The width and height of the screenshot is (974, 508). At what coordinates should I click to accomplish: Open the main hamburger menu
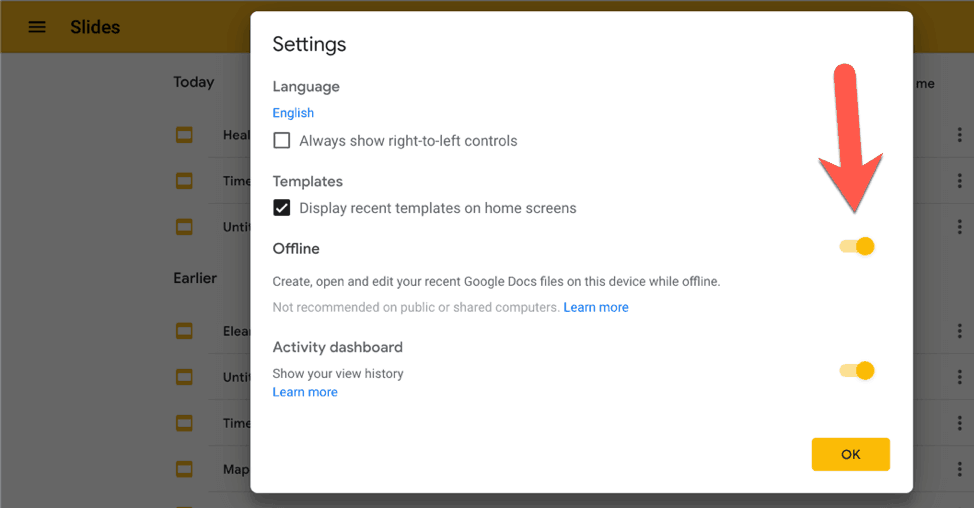(37, 27)
